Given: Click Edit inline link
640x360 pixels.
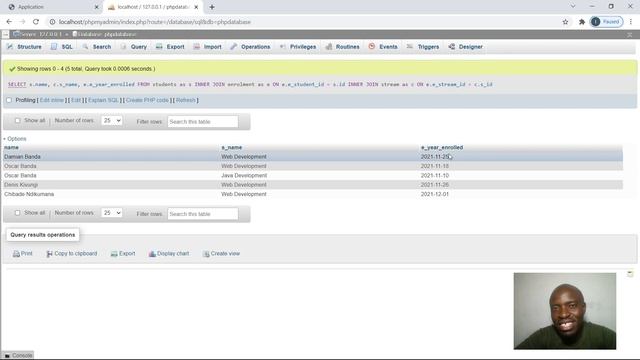Looking at the screenshot, I should point(51,100).
